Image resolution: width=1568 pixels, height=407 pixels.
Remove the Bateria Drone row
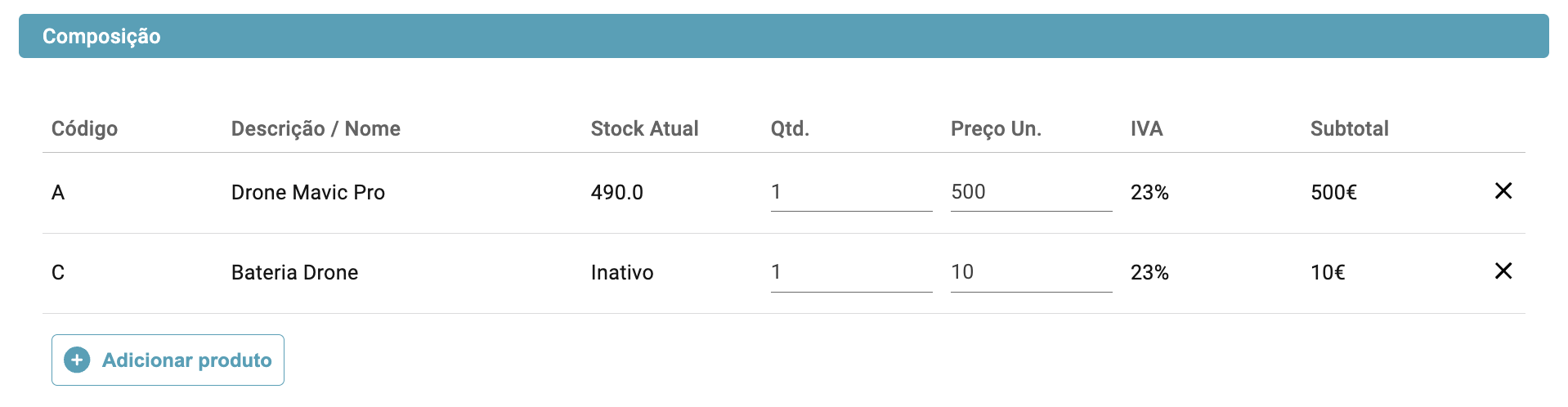click(1503, 271)
